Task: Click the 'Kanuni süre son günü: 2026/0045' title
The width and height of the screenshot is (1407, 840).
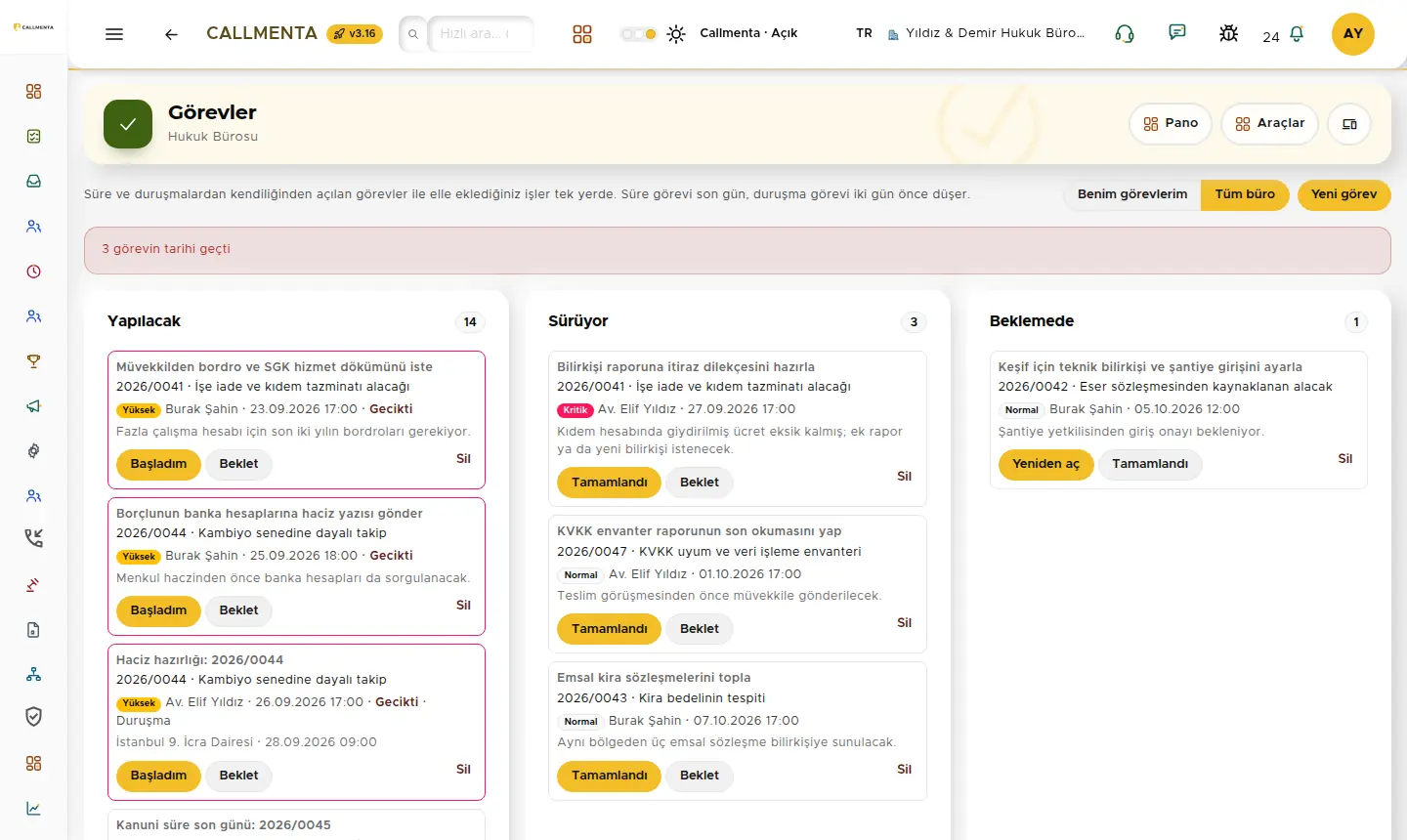Action: coord(224,825)
